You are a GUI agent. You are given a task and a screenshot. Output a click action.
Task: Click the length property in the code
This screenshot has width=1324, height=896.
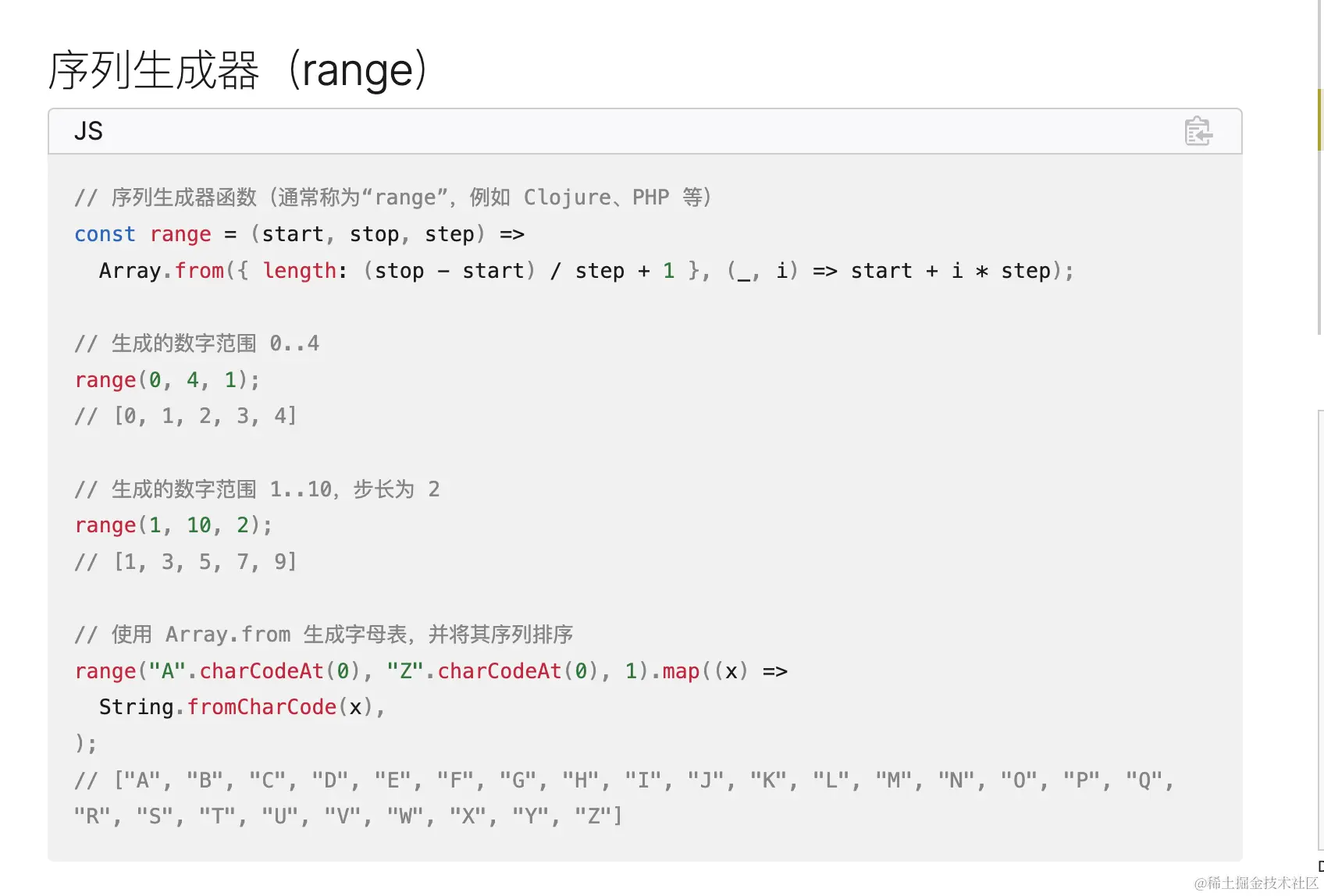299,271
